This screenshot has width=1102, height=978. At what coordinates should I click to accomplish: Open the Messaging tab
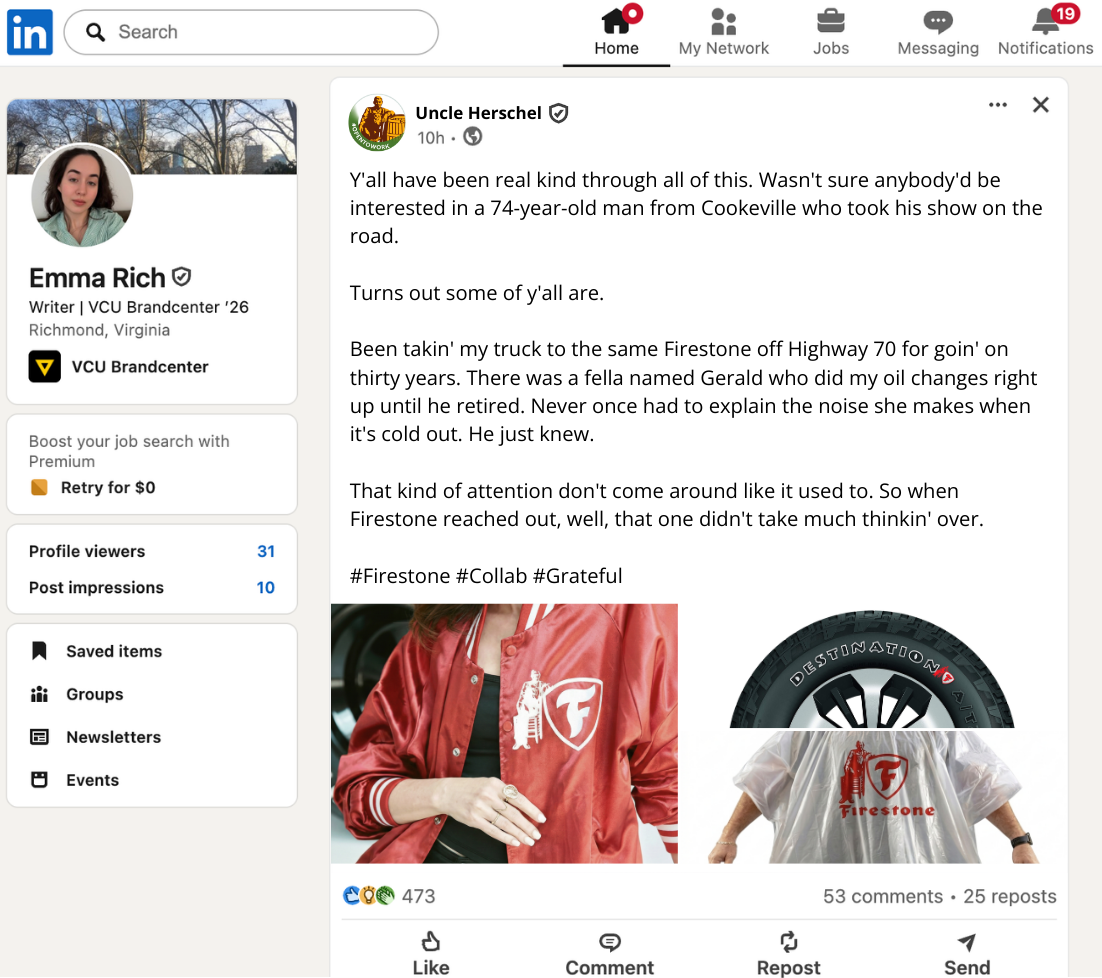[x=938, y=32]
